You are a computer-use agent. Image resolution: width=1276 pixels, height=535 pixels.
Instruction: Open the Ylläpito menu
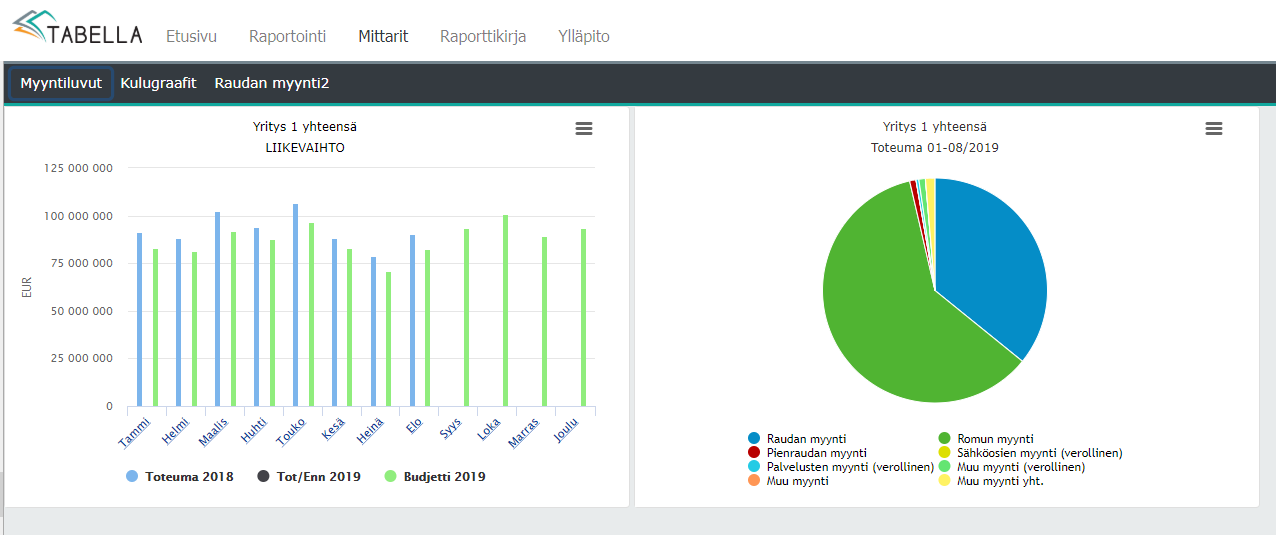584,36
